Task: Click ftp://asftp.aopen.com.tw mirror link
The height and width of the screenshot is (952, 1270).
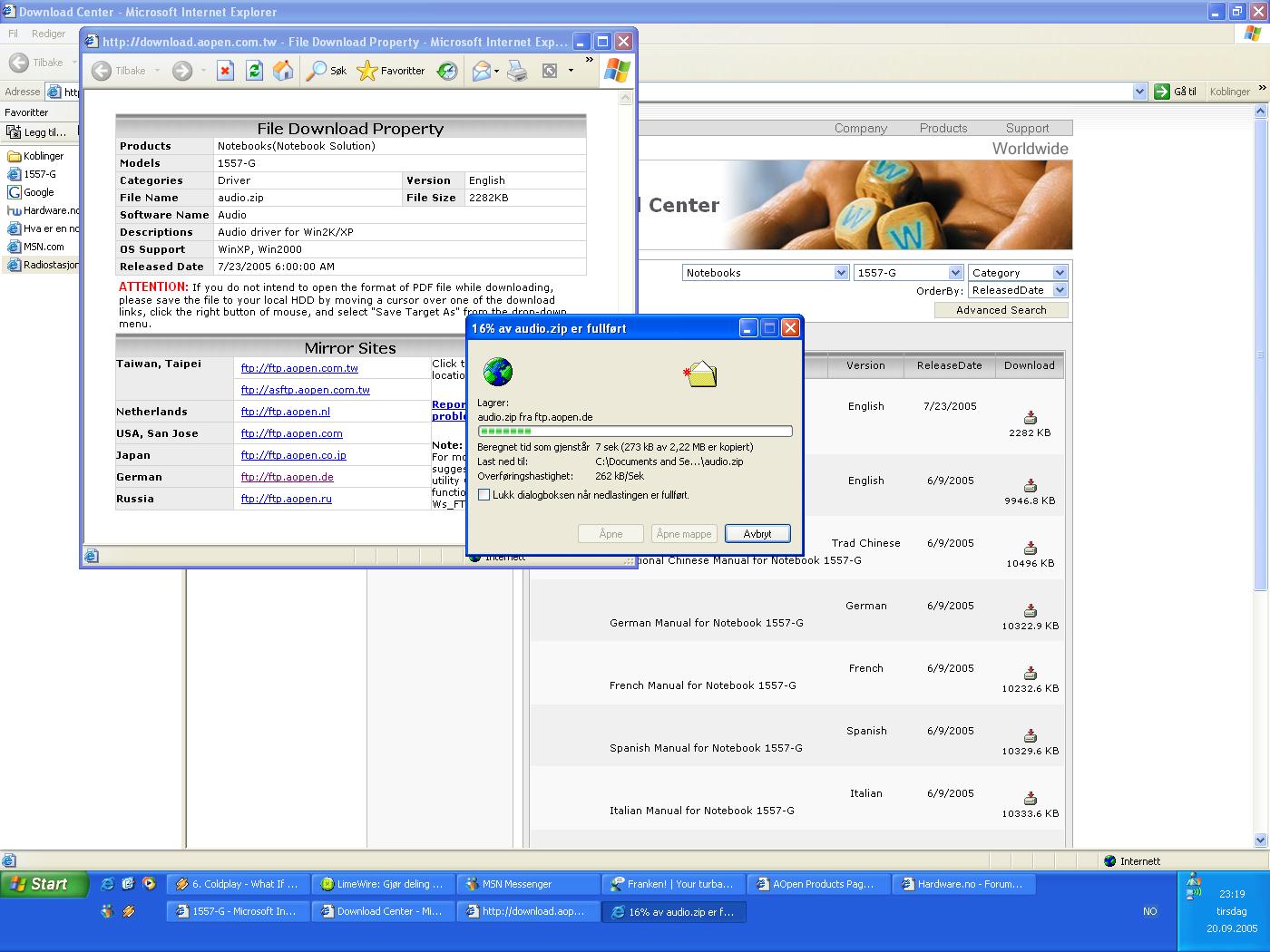Action: [x=305, y=390]
